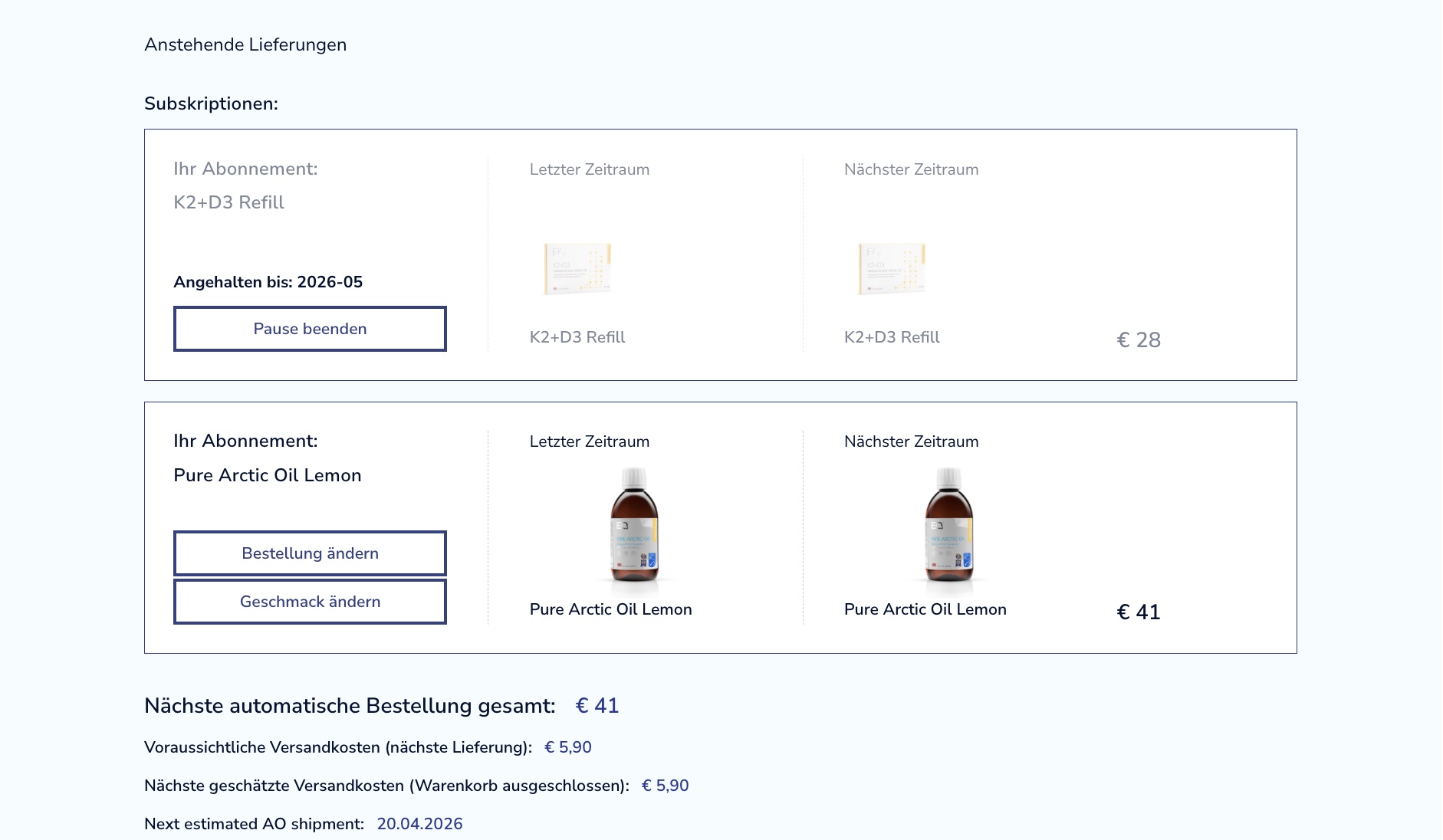Click the 'Subskriptionen:' label

click(x=211, y=103)
